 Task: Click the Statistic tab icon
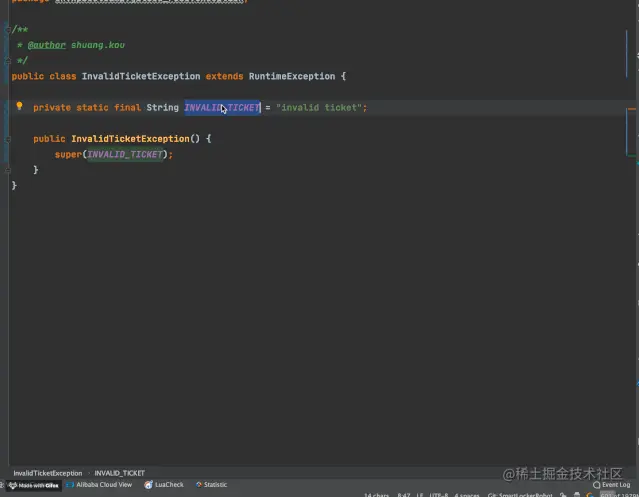[x=199, y=485]
